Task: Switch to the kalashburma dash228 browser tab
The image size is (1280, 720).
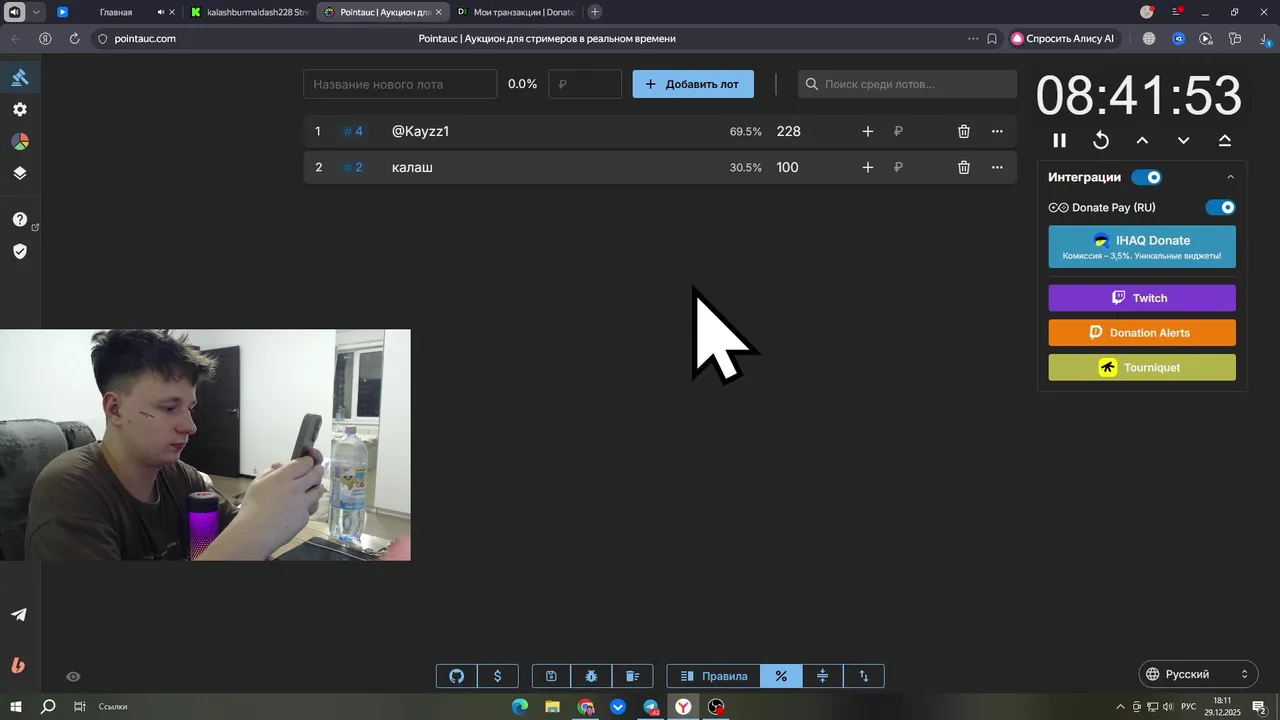Action: pyautogui.click(x=250, y=12)
